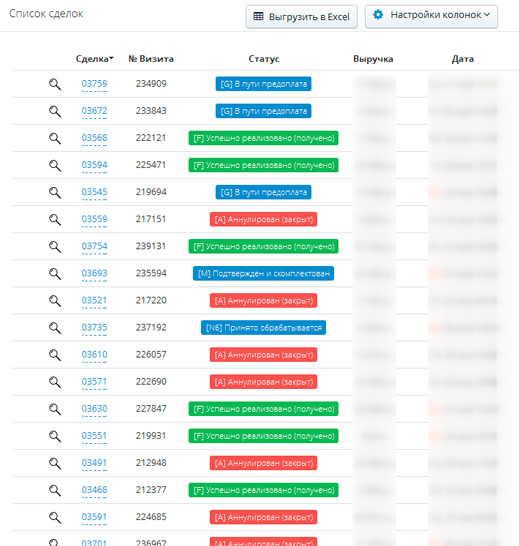Open deal link 03551

[94, 436]
